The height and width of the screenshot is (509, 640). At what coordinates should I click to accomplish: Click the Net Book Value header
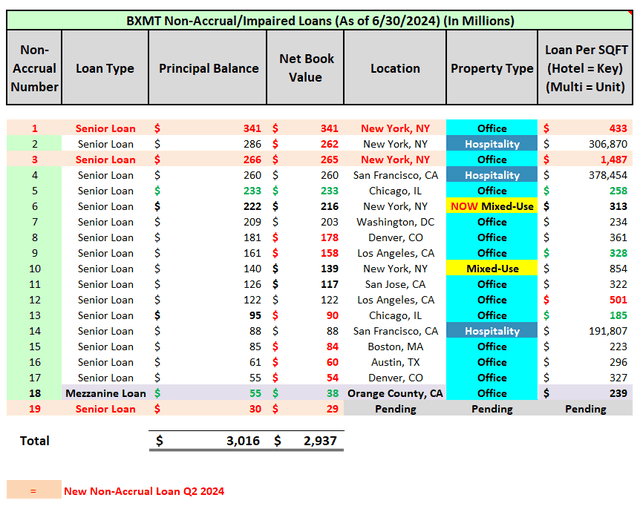click(x=306, y=68)
